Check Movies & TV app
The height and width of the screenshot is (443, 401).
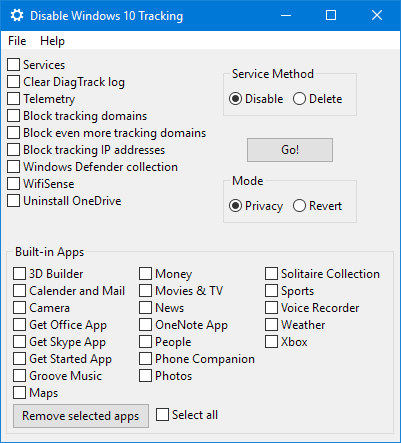(x=145, y=291)
